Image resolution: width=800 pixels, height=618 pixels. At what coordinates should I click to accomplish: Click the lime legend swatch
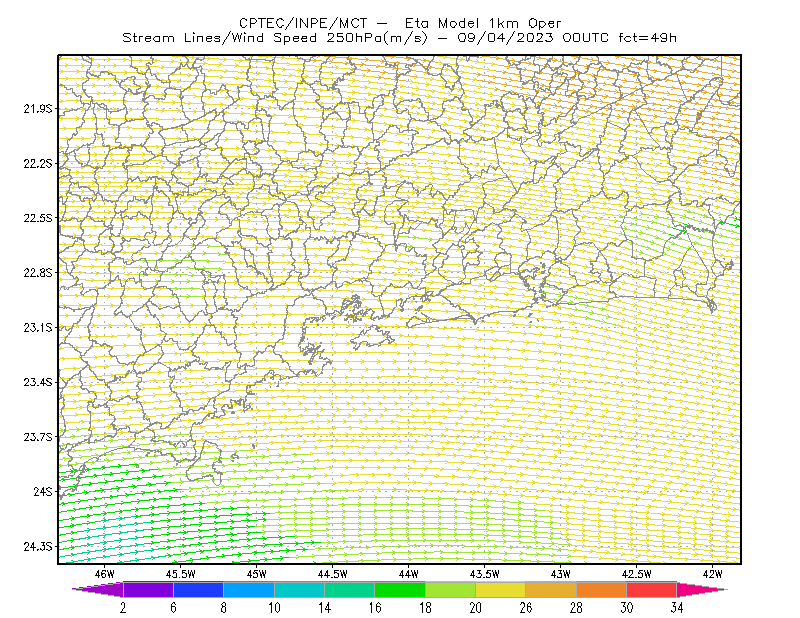click(451, 589)
